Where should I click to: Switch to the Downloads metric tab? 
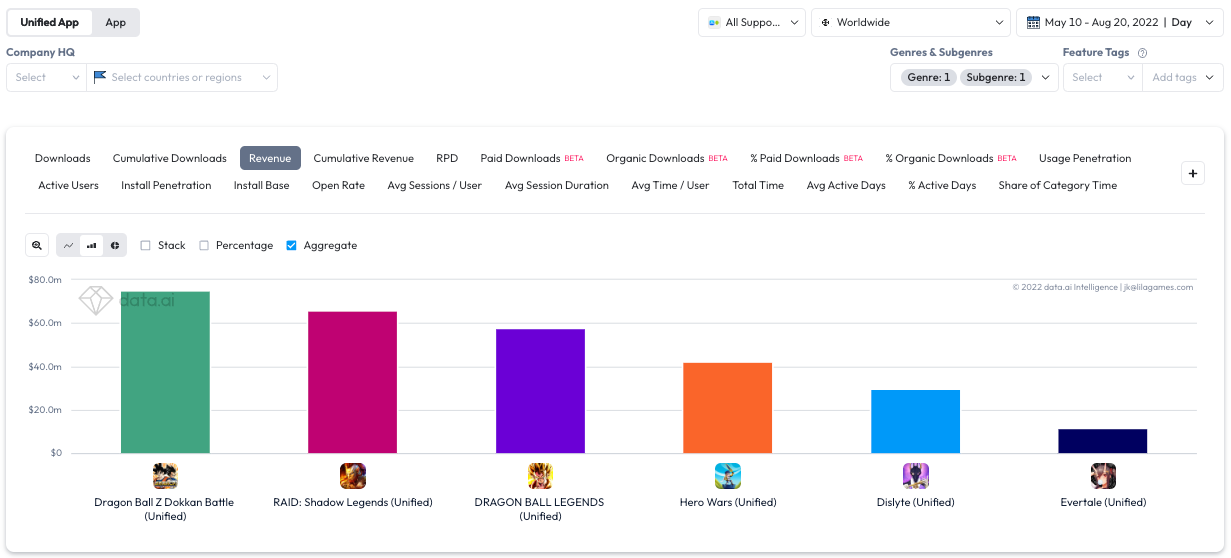click(x=63, y=158)
